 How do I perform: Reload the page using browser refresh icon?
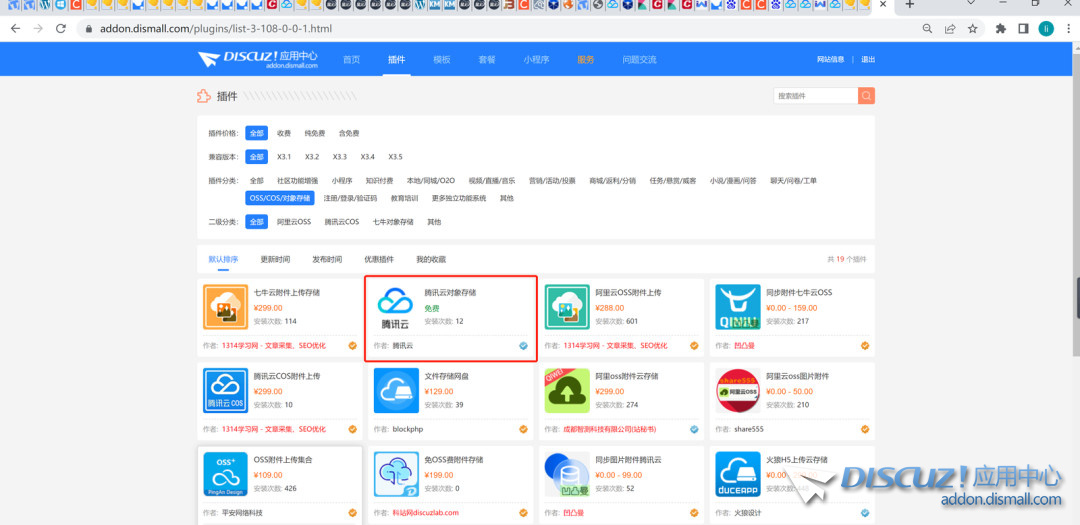click(x=62, y=29)
